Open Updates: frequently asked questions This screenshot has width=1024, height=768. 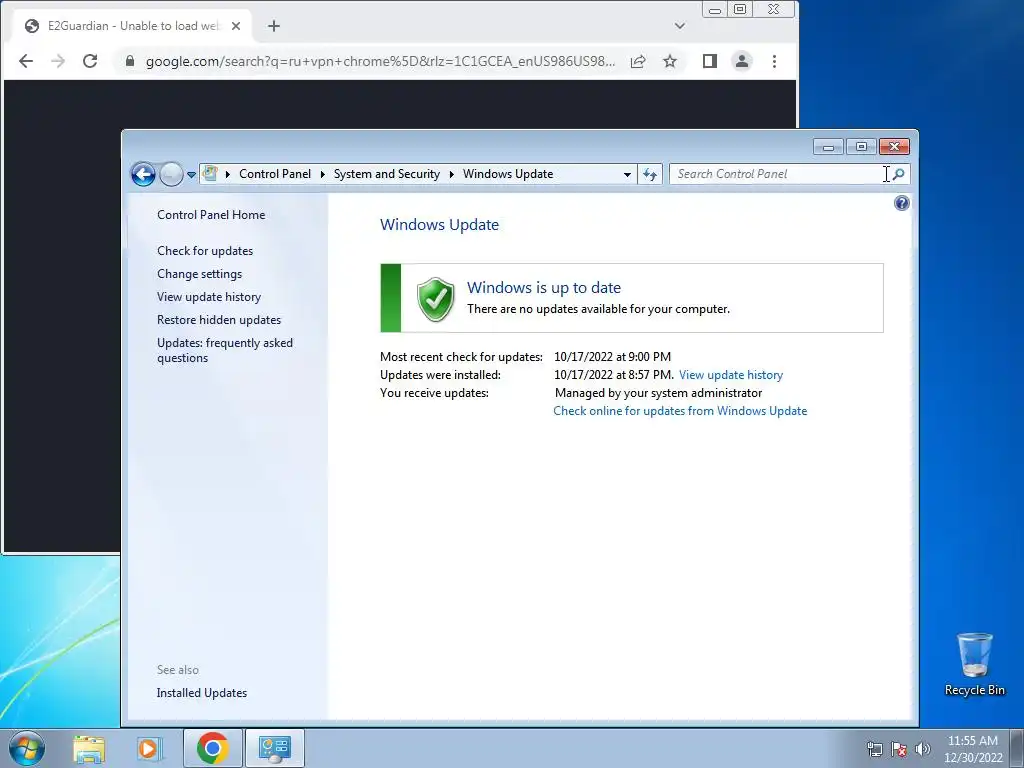tap(225, 350)
